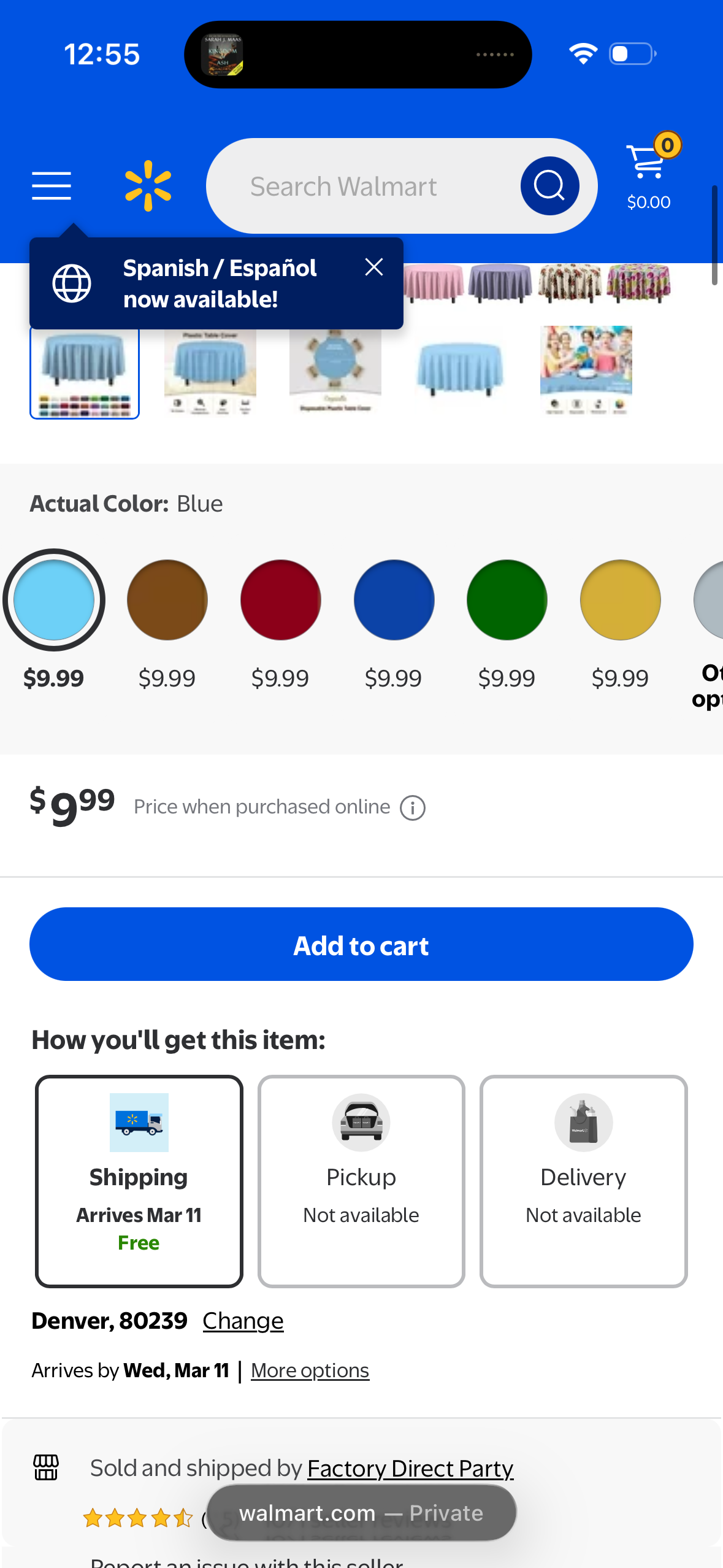Choose the Pickup fulfillment option
This screenshot has width=723, height=1568.
[361, 1181]
